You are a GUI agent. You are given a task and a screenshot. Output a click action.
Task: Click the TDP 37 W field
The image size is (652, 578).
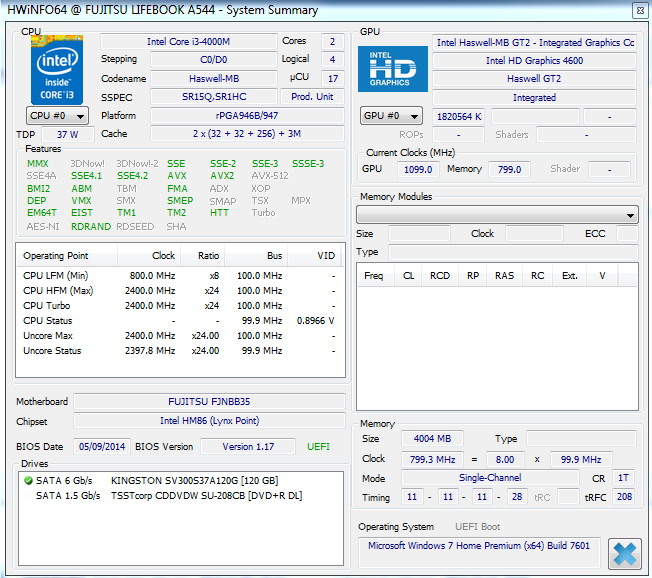click(68, 135)
